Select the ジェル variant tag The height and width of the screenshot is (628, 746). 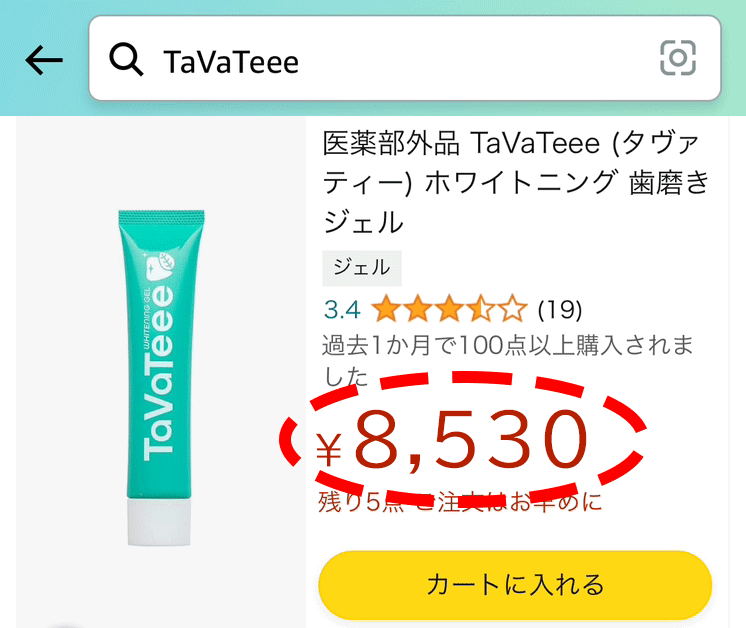tap(362, 268)
